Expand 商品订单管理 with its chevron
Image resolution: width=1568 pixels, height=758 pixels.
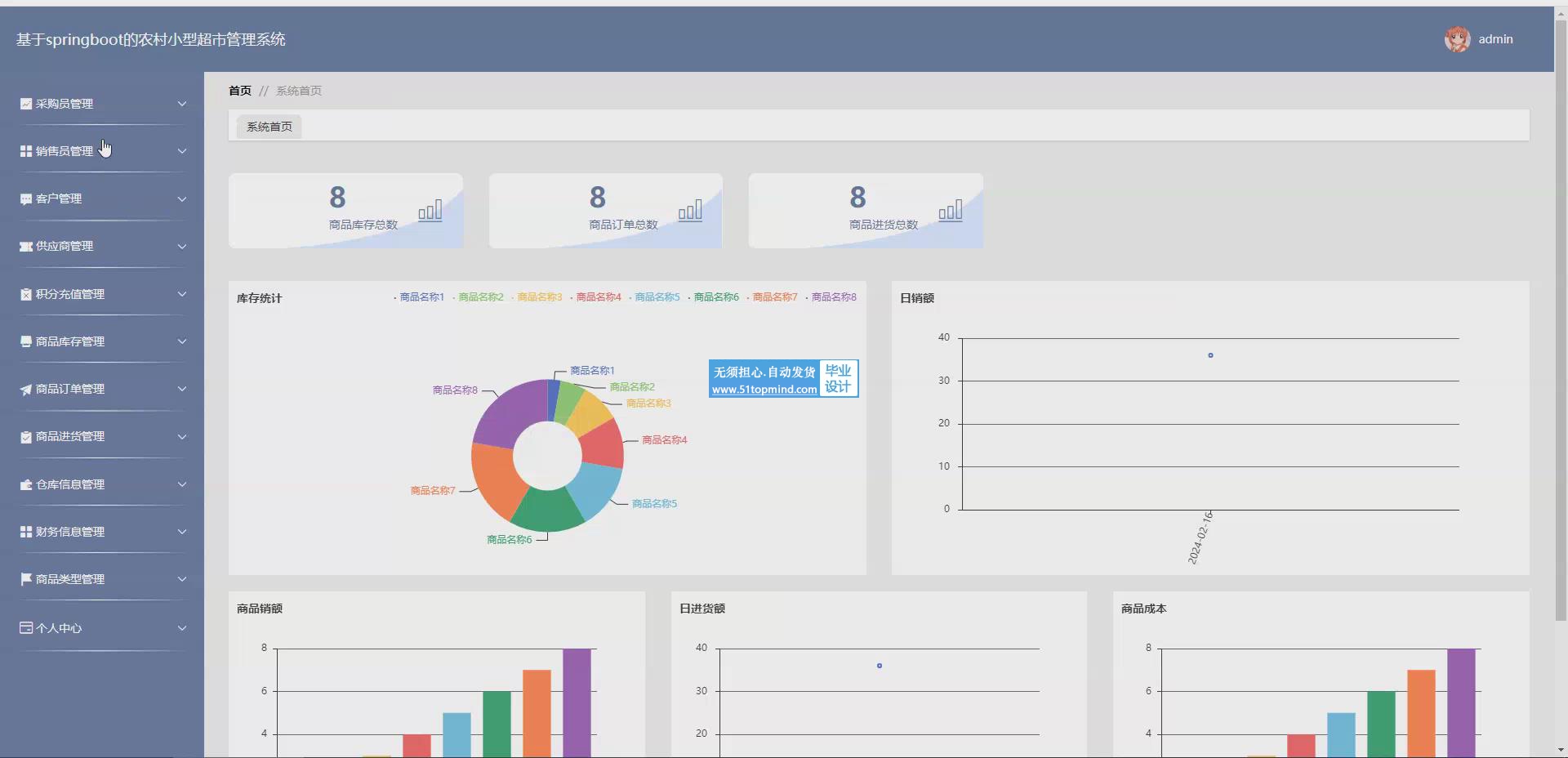tap(182, 389)
